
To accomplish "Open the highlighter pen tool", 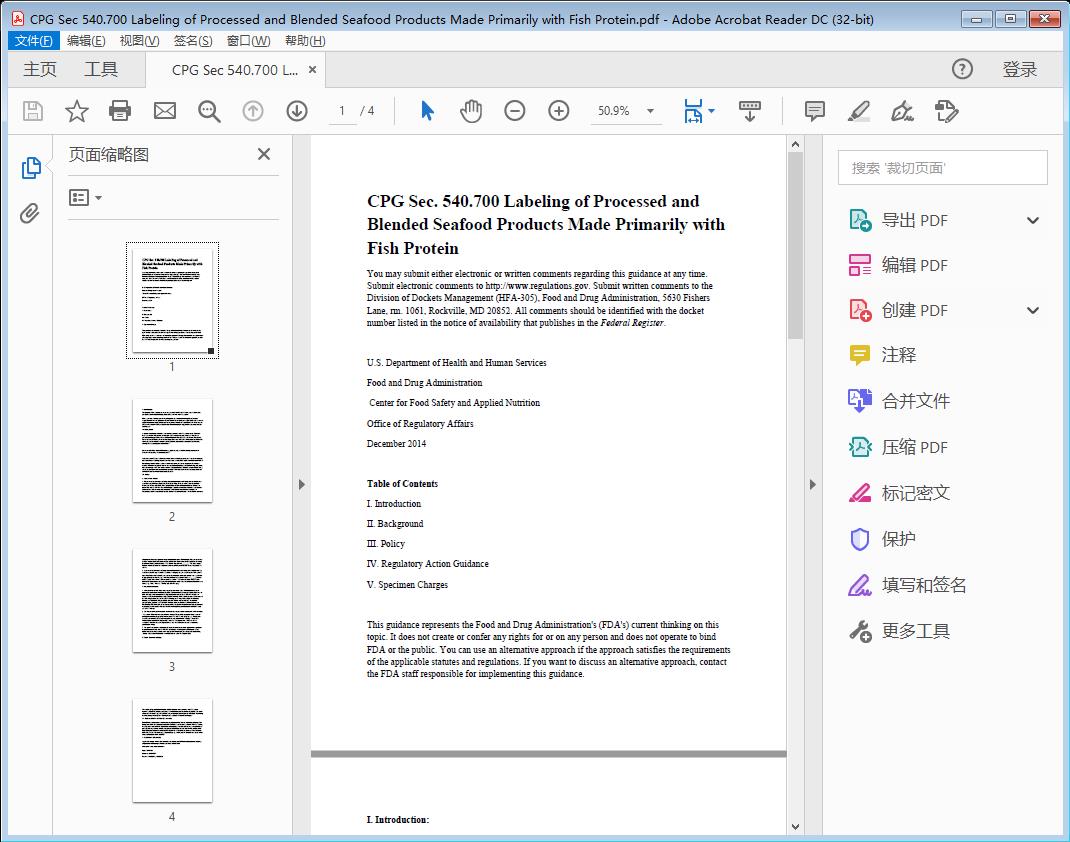I will coord(858,111).
